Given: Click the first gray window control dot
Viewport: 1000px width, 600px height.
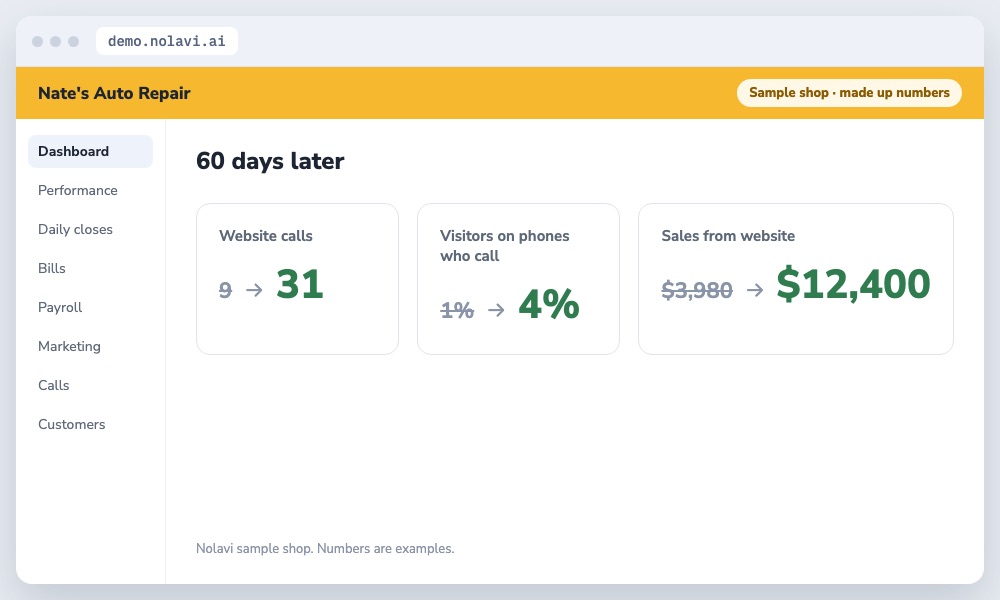Looking at the screenshot, I should (x=38, y=41).
